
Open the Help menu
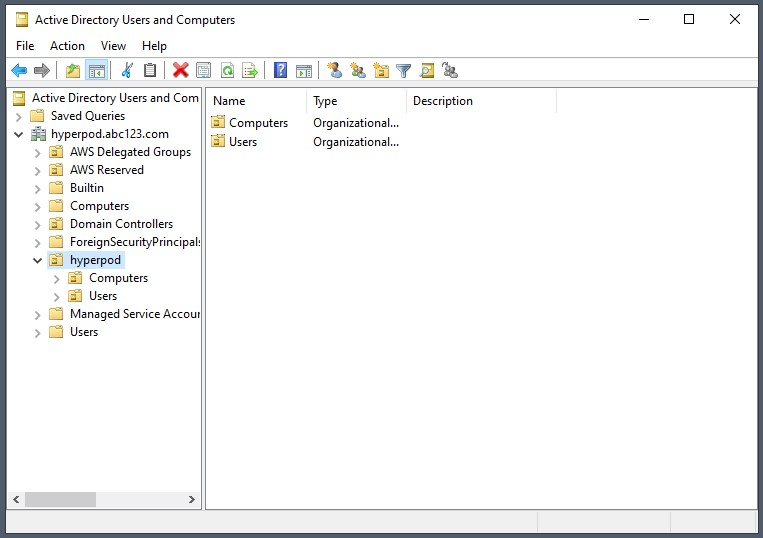click(x=154, y=46)
